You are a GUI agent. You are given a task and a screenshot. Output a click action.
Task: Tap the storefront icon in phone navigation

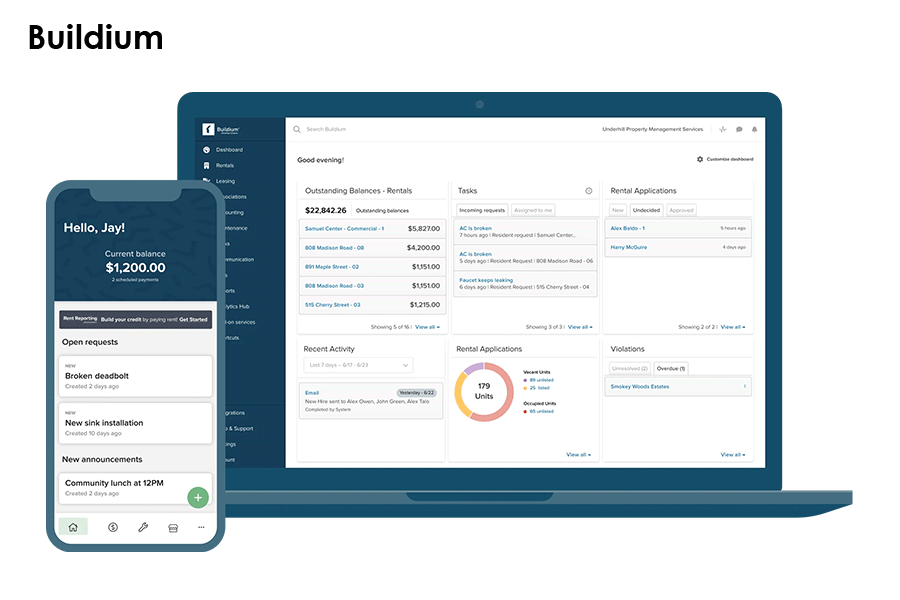click(173, 528)
